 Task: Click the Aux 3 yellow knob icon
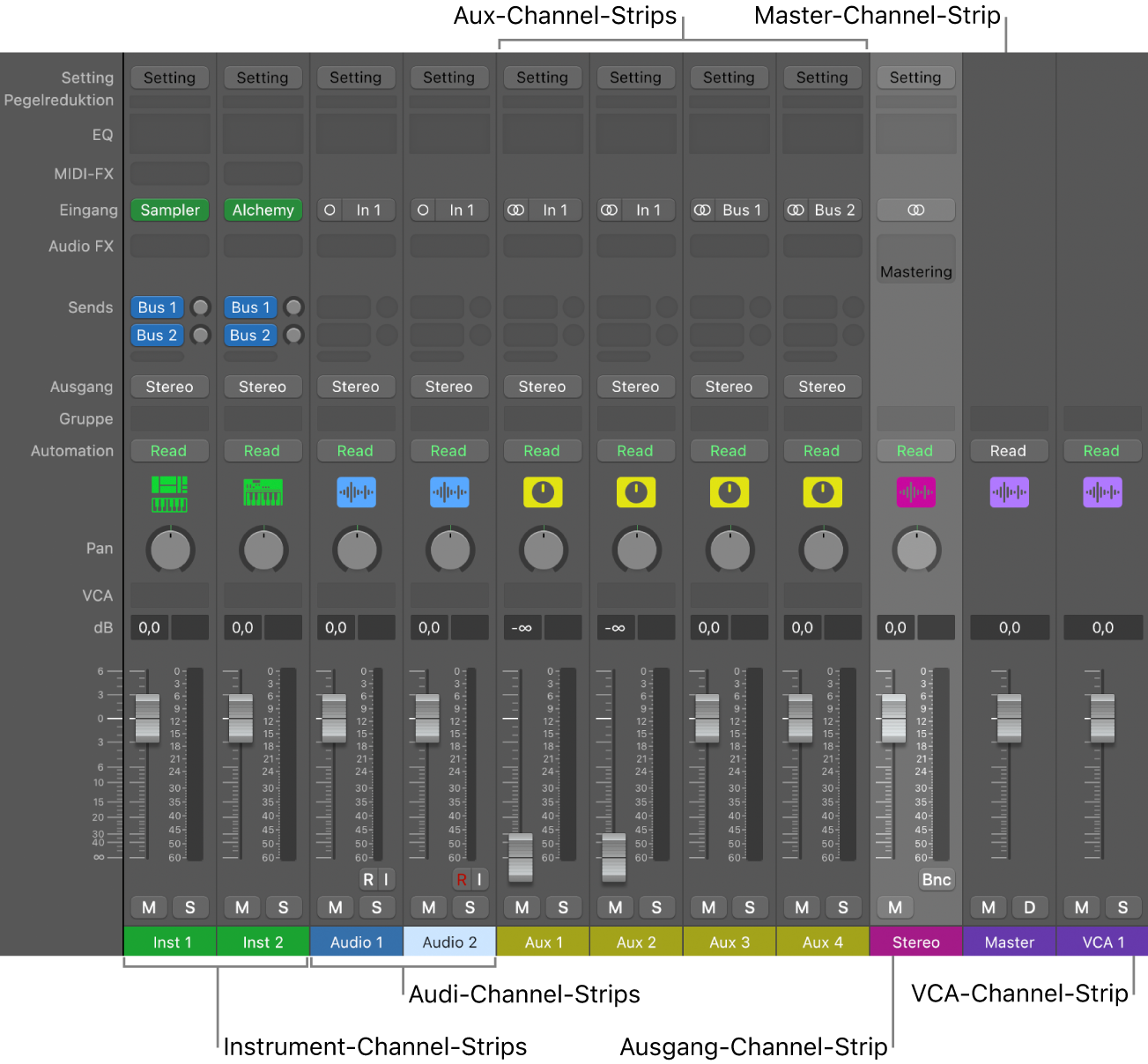tap(730, 492)
